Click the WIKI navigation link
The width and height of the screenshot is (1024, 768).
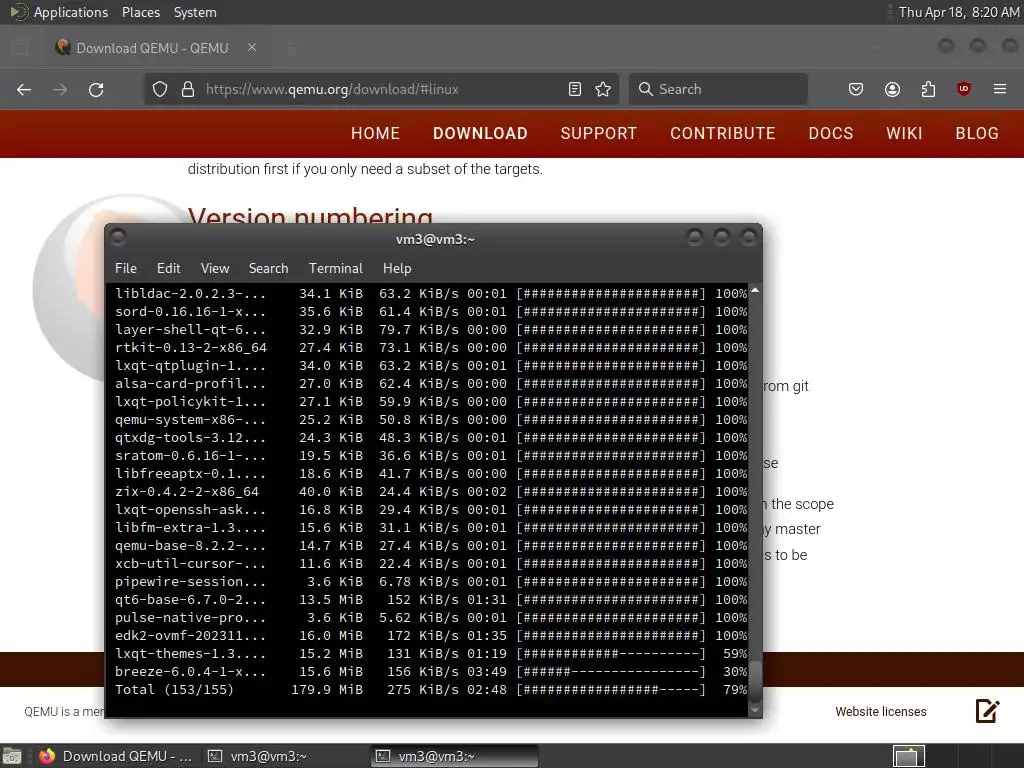coord(904,133)
